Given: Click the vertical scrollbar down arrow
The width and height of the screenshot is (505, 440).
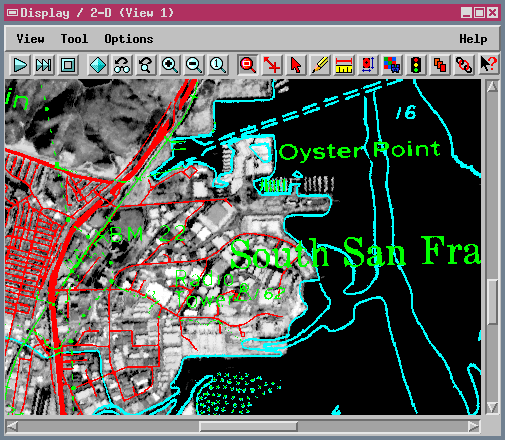Looking at the screenshot, I should 492,407.
